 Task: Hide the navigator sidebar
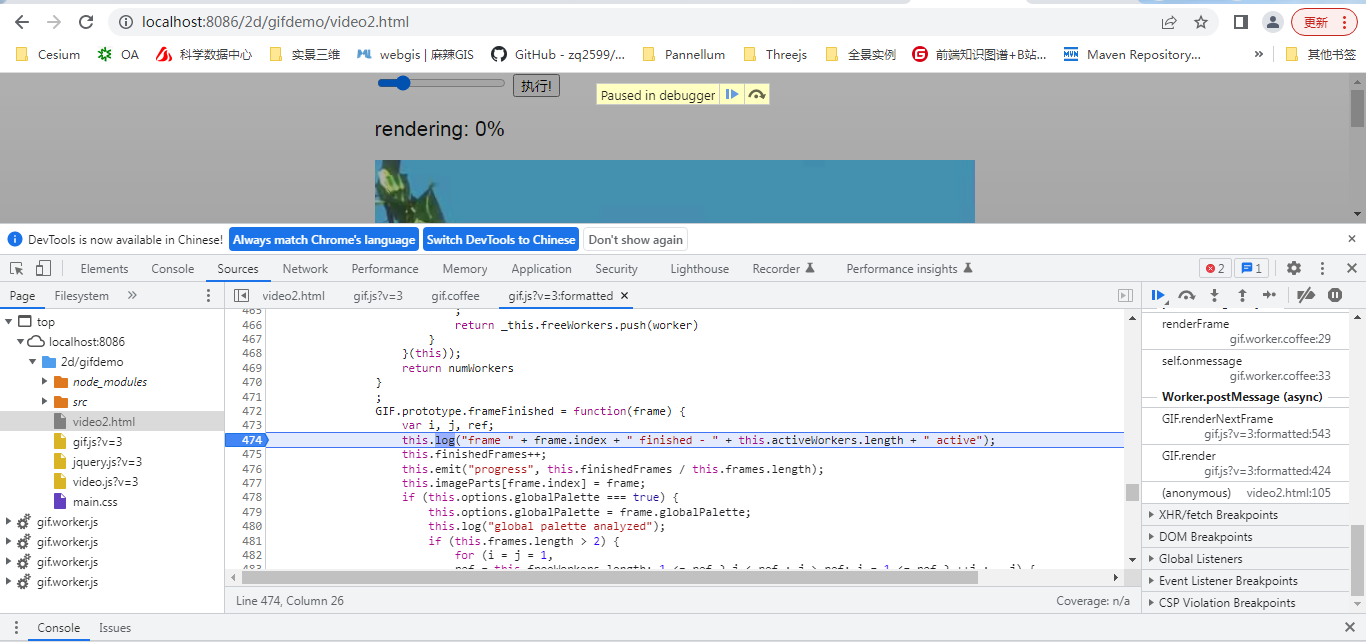[x=241, y=295]
